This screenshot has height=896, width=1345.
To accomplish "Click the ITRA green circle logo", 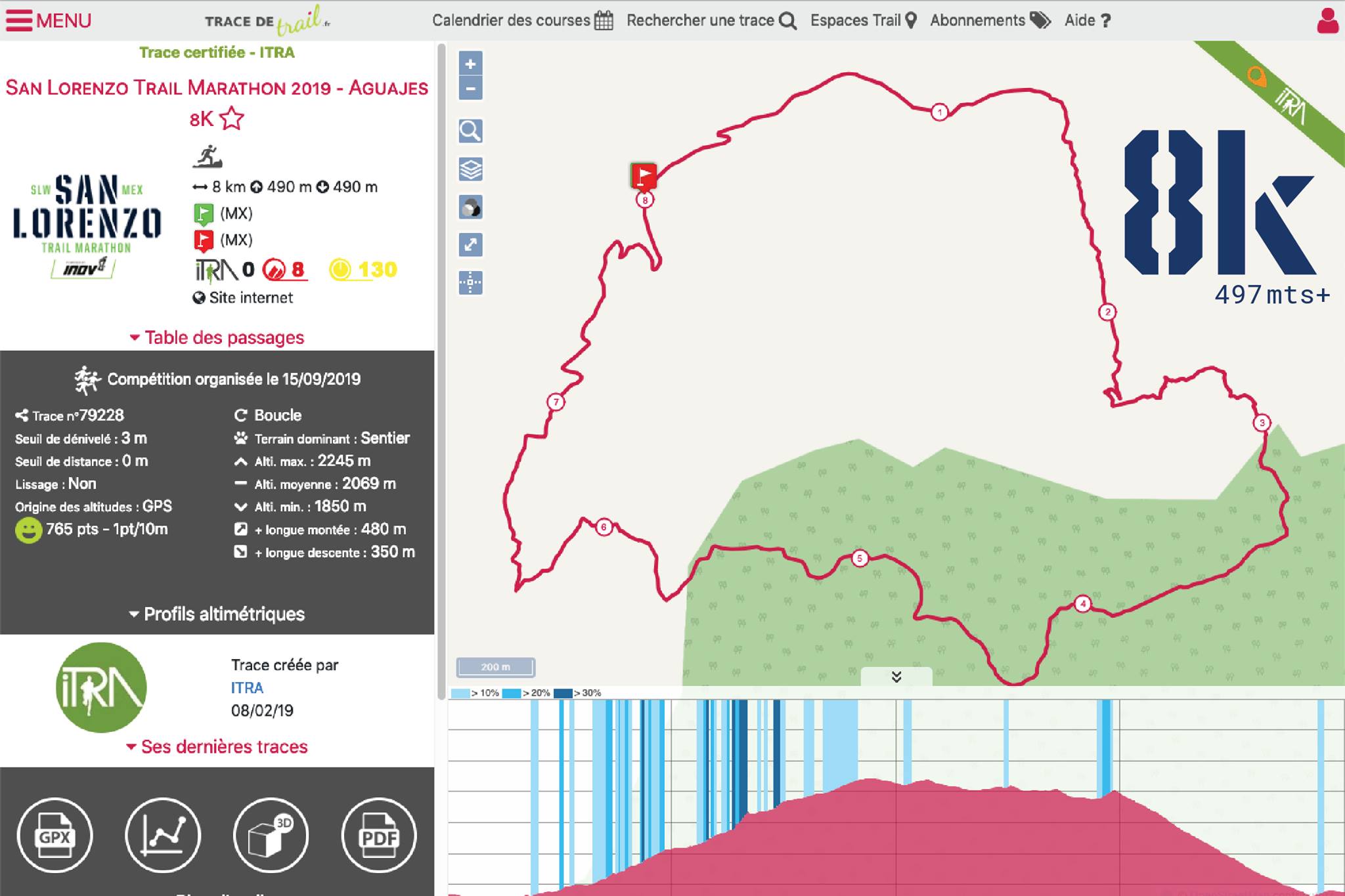I will [101, 687].
